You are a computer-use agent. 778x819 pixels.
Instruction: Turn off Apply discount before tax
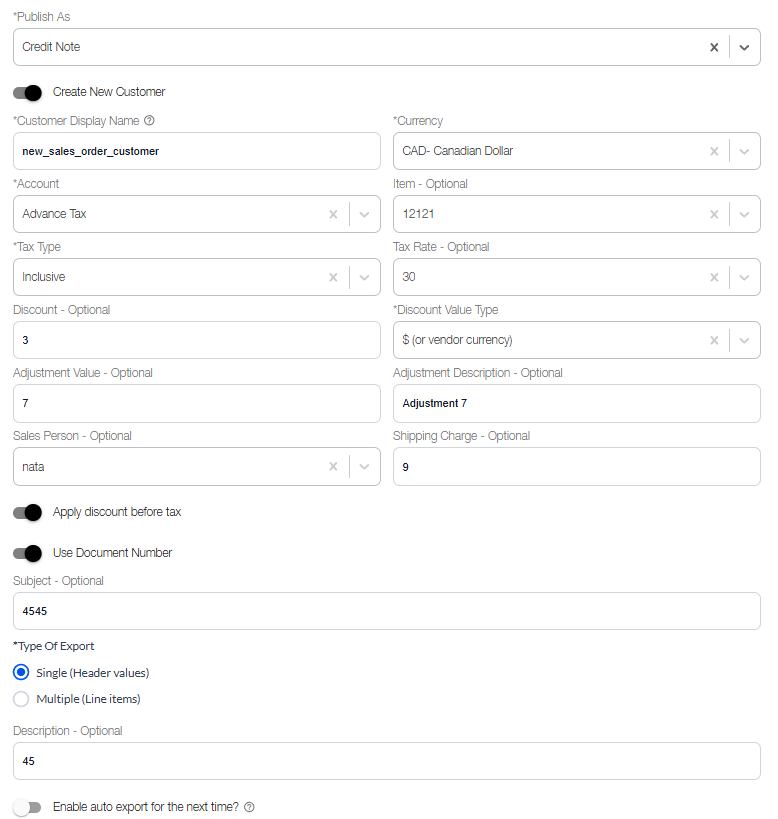(27, 513)
